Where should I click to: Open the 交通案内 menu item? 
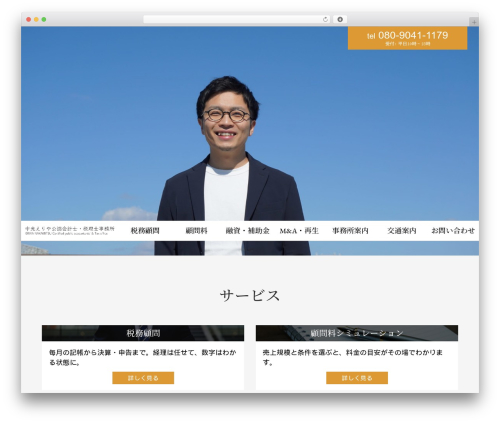pyautogui.click(x=402, y=231)
